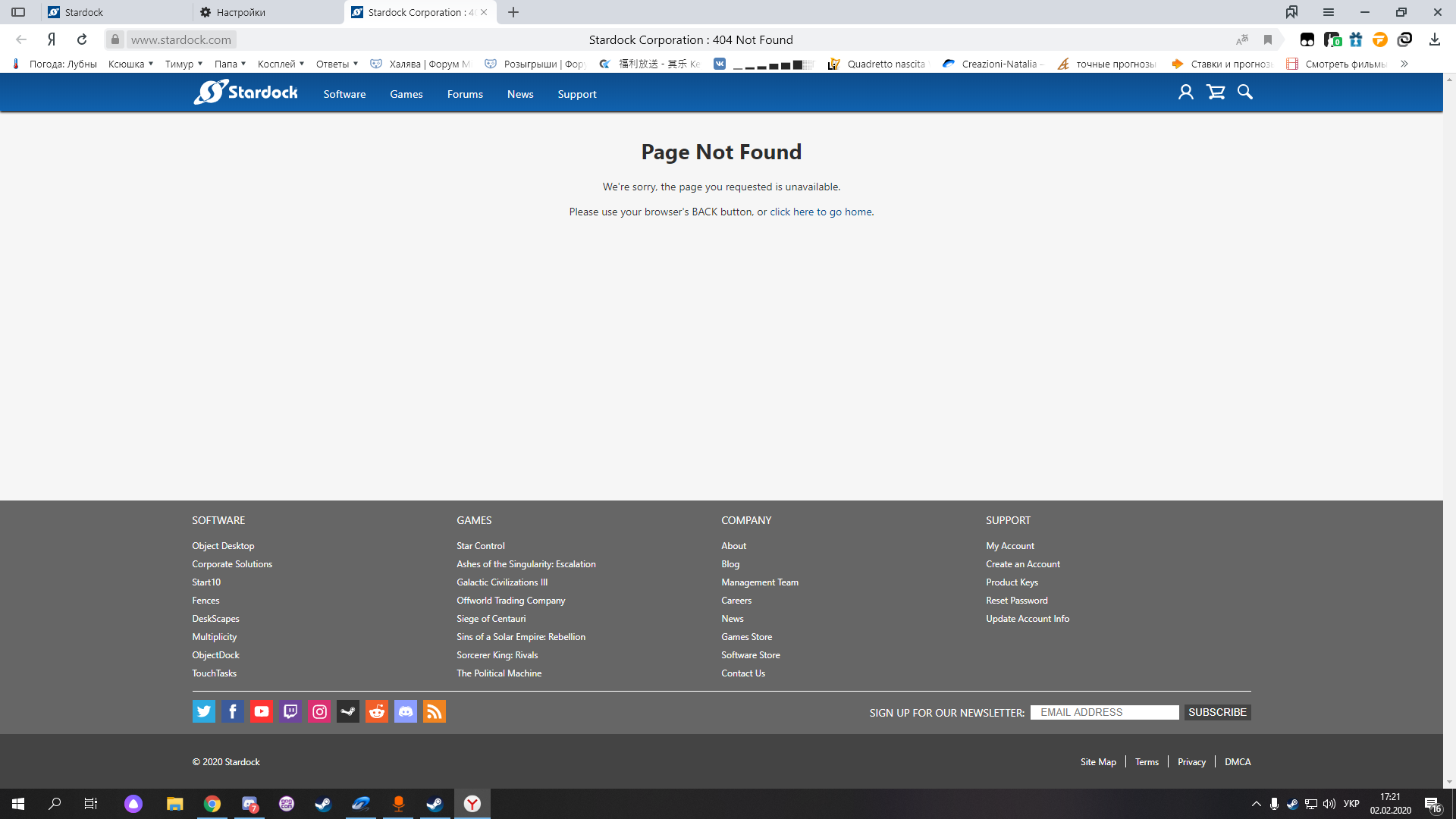The height and width of the screenshot is (819, 1456).
Task: Reload the current page
Action: click(82, 39)
